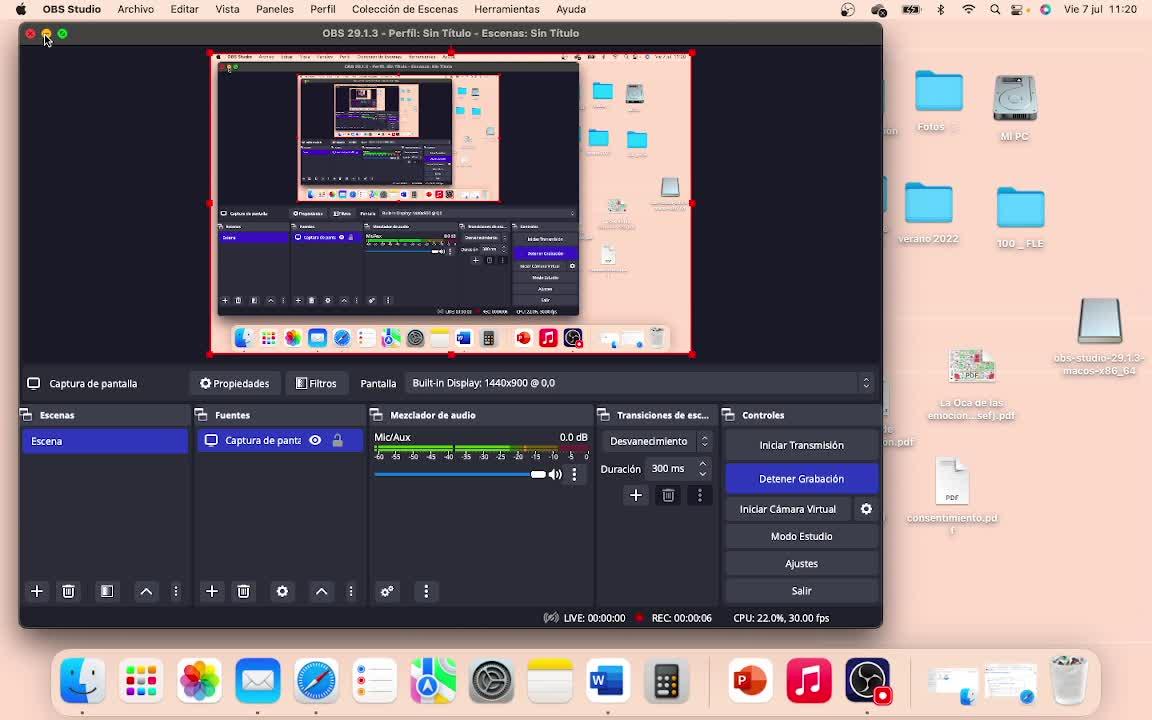Open the Colección de Escenas menu
The height and width of the screenshot is (720, 1152).
[x=404, y=9]
